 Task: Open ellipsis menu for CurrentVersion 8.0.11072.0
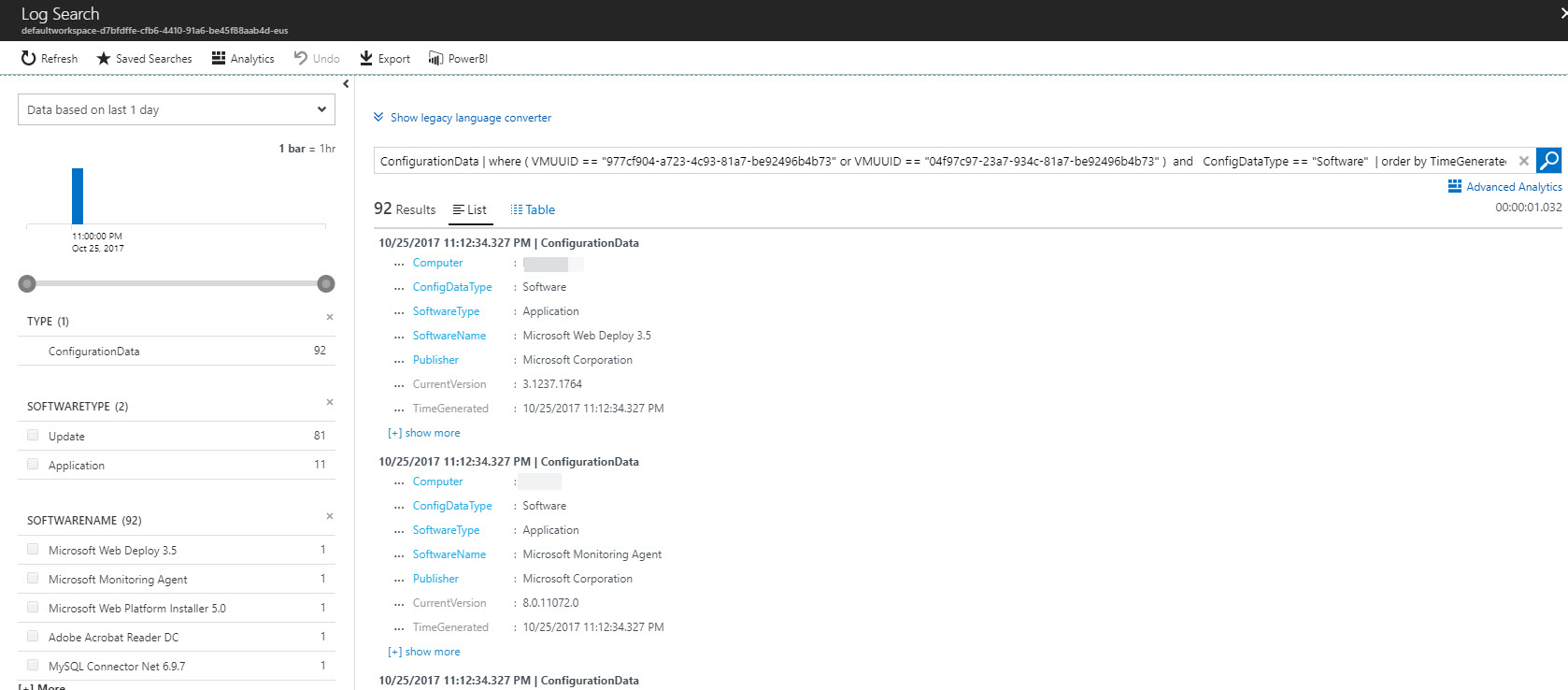click(x=399, y=604)
